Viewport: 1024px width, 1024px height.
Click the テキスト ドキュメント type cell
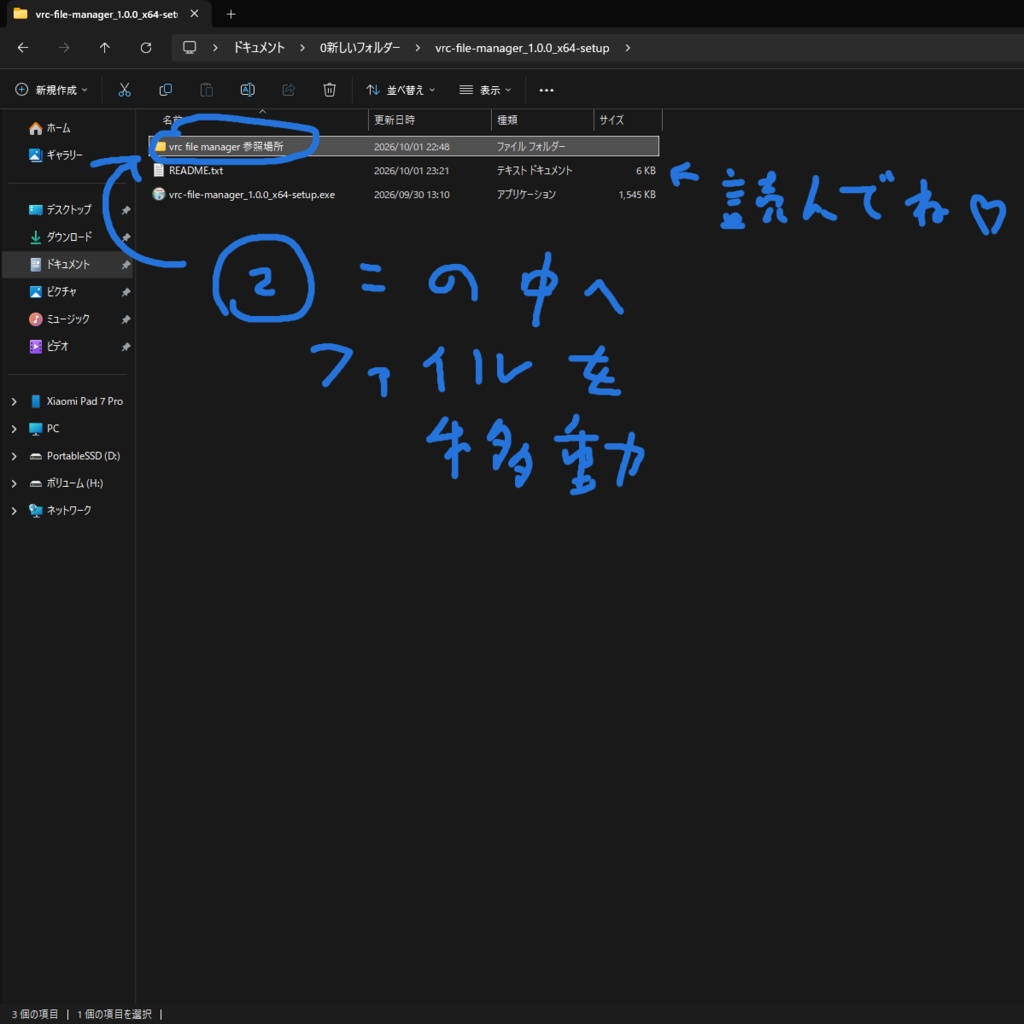click(534, 170)
